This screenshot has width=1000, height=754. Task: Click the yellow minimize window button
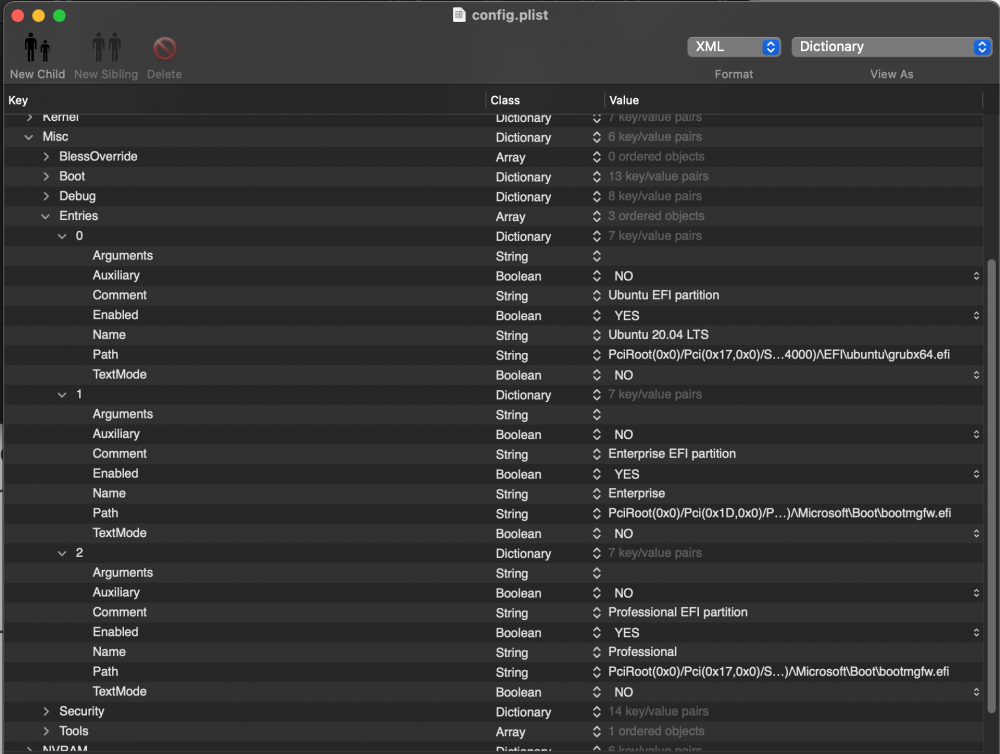tap(38, 15)
